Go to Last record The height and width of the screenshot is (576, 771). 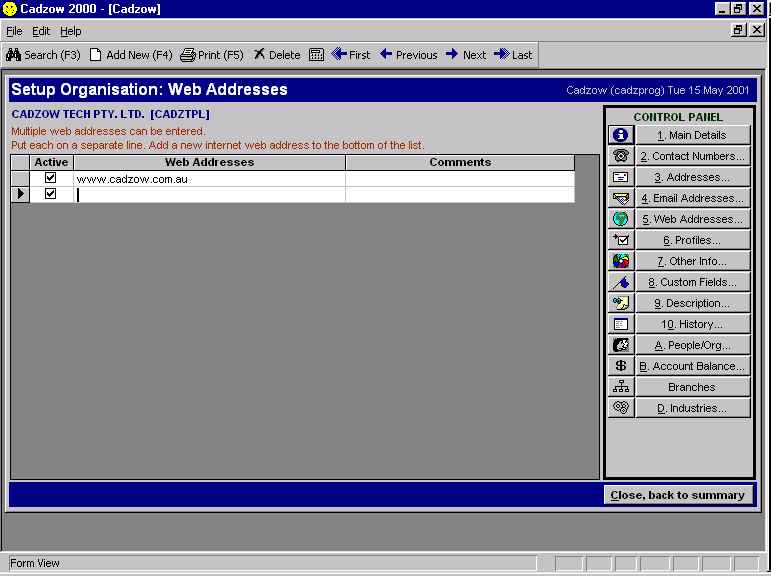[513, 55]
